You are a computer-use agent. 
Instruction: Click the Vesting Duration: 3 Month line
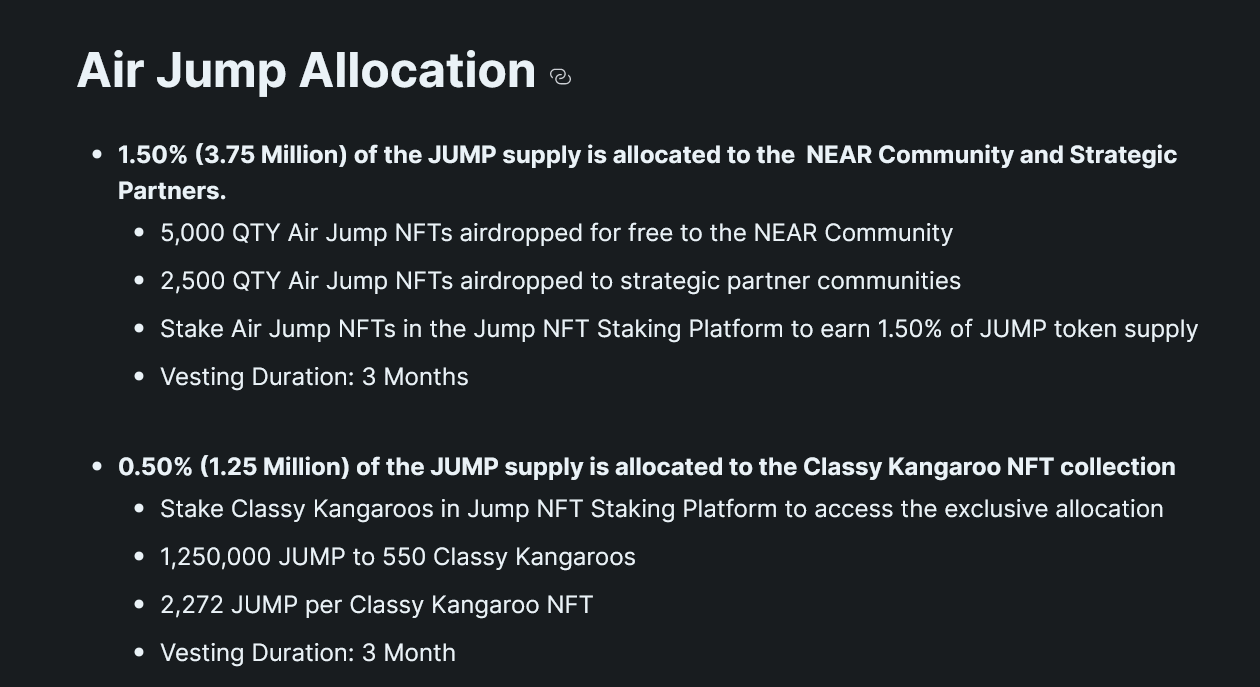(308, 653)
